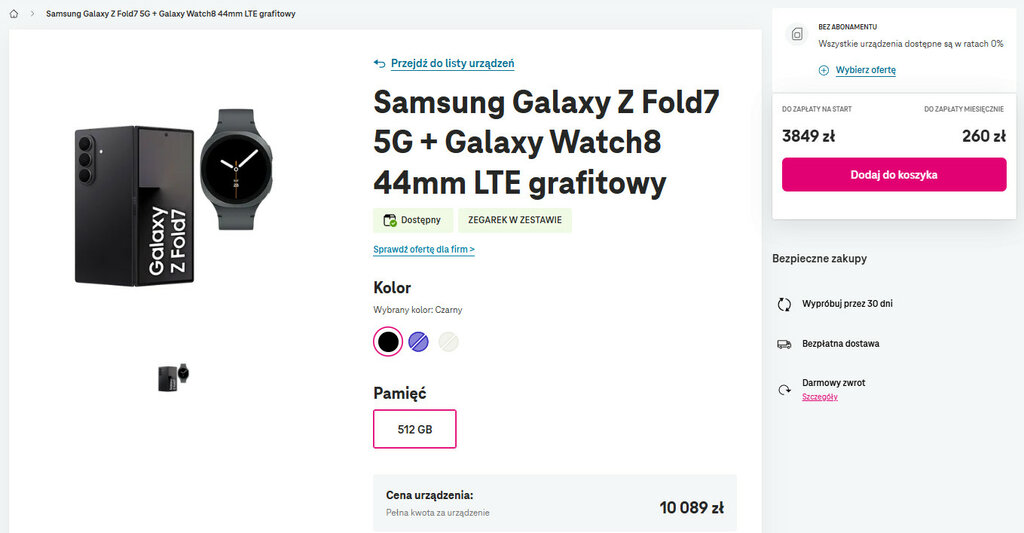Click Wybierz ofertę to choose offer
The image size is (1024, 533).
[865, 70]
